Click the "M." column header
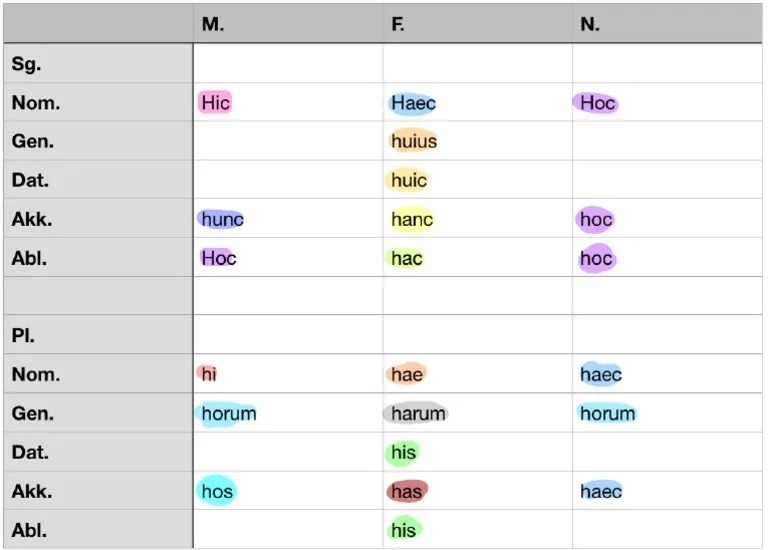The image size is (768, 550). [213, 25]
